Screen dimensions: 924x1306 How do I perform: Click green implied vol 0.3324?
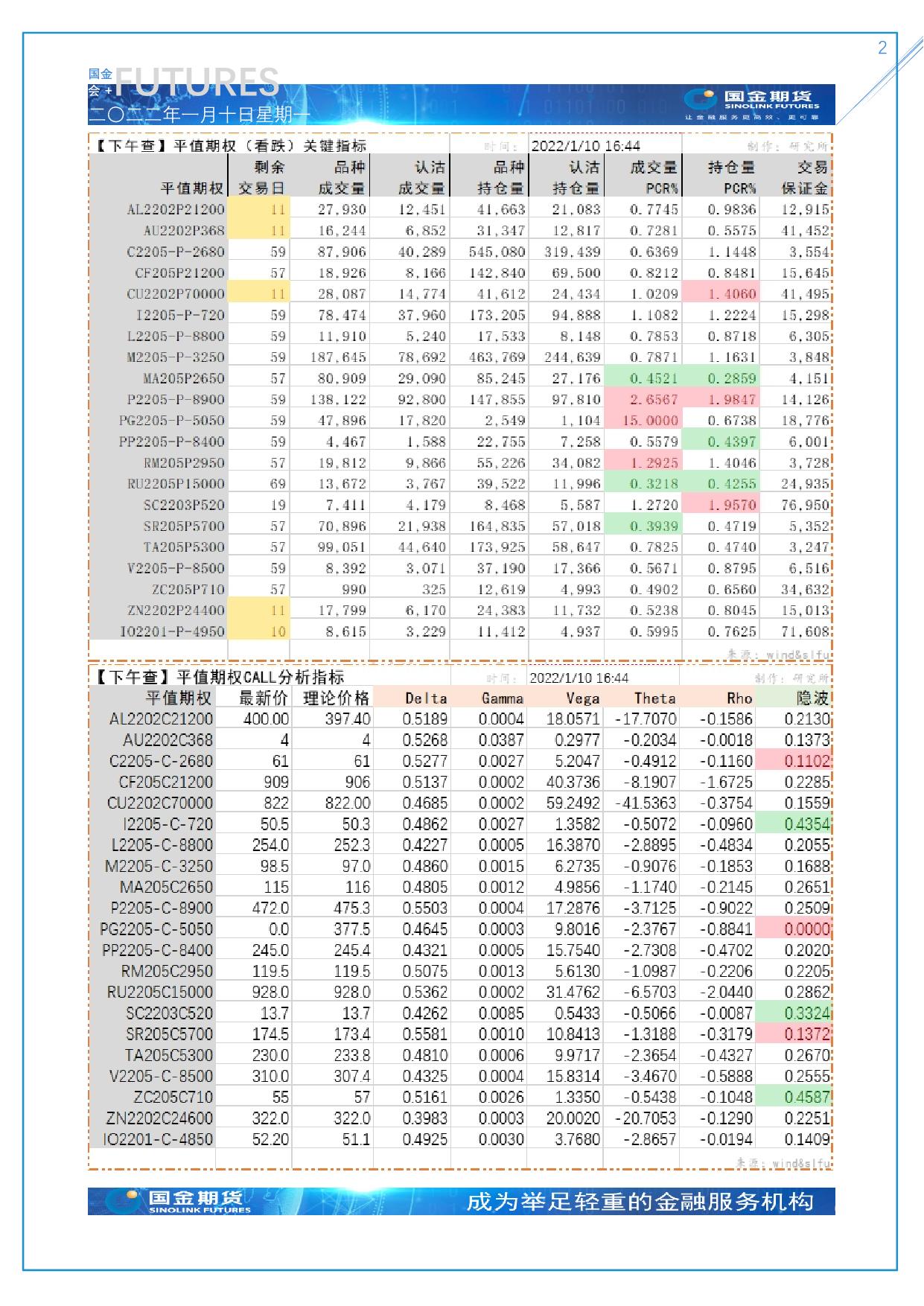pos(794,1013)
